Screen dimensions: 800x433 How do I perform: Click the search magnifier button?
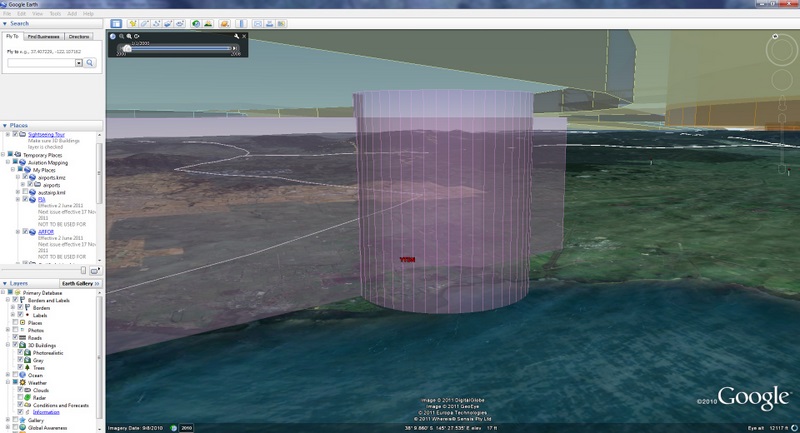click(x=90, y=63)
